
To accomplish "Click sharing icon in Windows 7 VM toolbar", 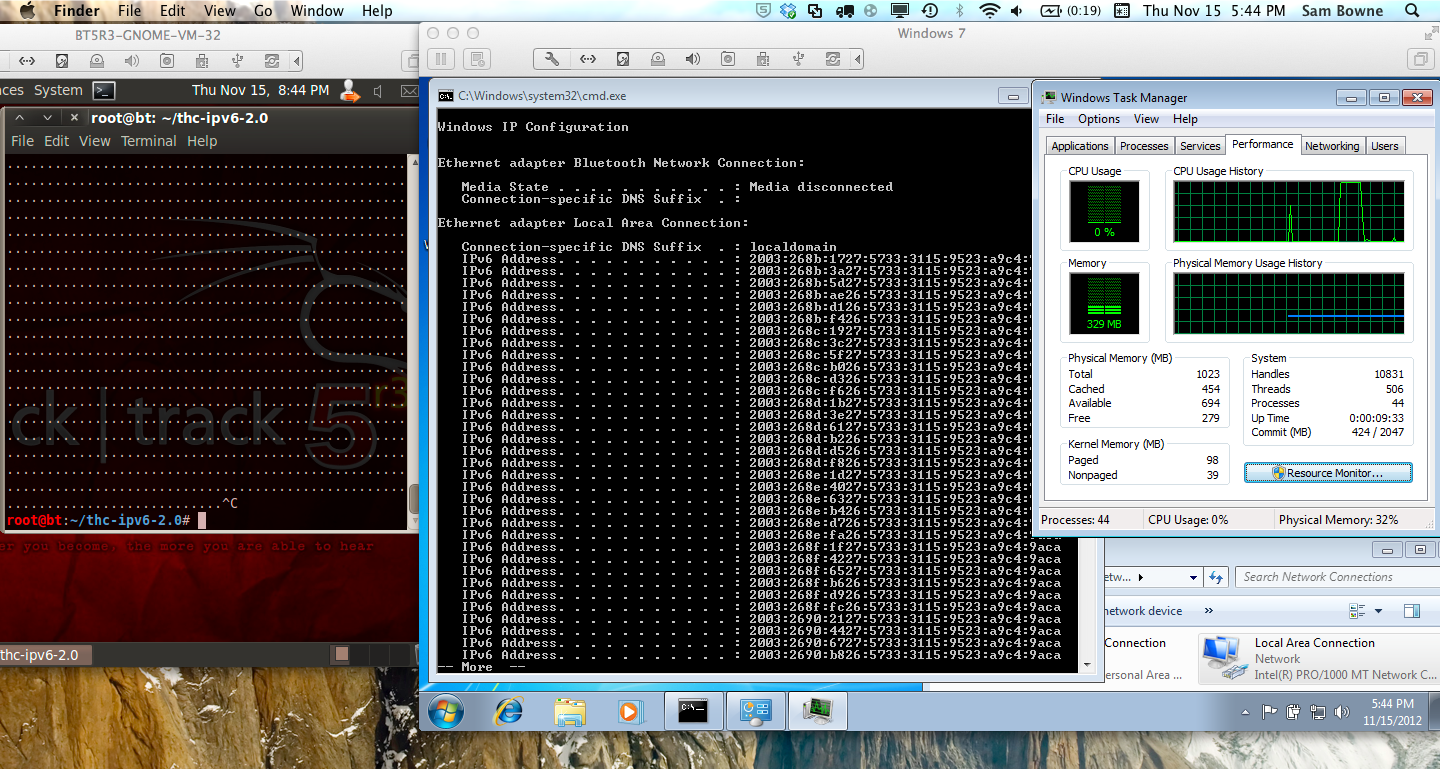I will pyautogui.click(x=832, y=59).
